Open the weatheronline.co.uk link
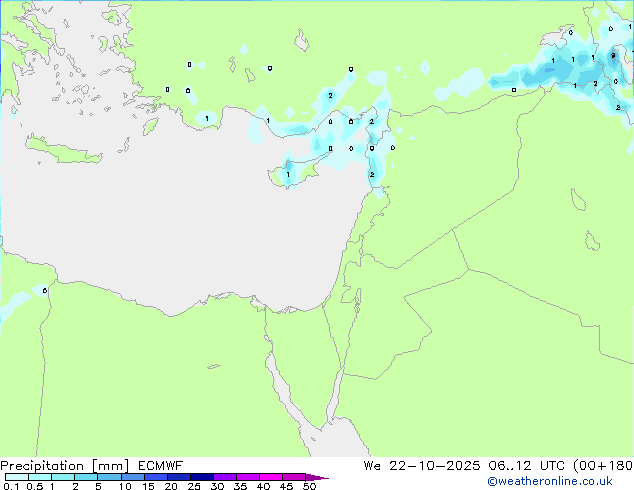The image size is (634, 490). pyautogui.click(x=550, y=481)
